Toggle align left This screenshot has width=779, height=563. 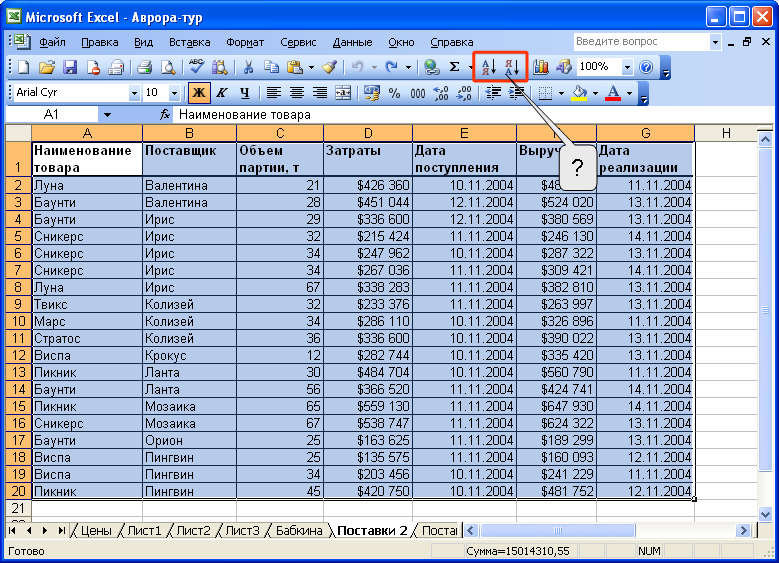pos(274,93)
